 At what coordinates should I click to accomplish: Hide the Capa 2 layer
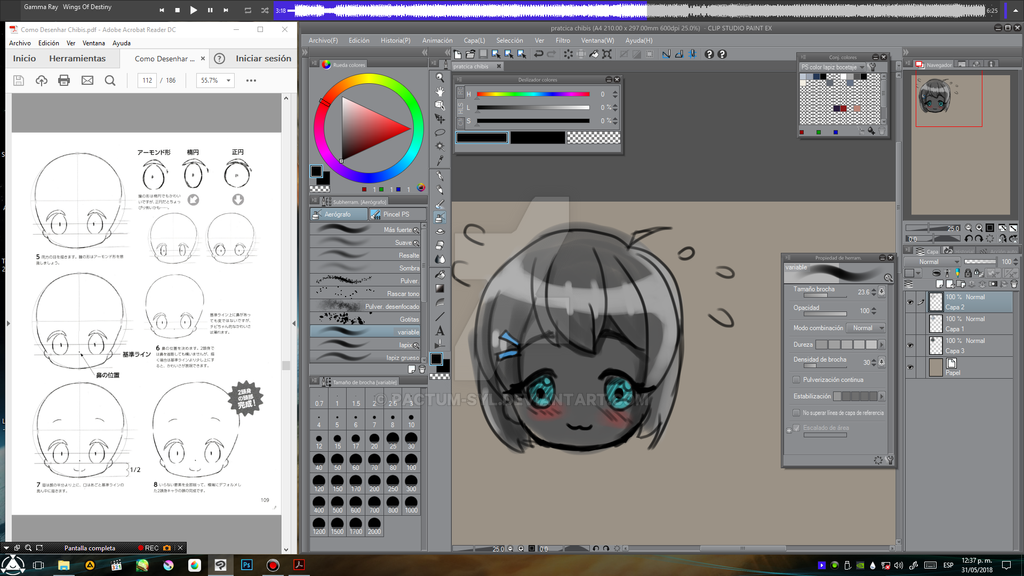tap(910, 302)
